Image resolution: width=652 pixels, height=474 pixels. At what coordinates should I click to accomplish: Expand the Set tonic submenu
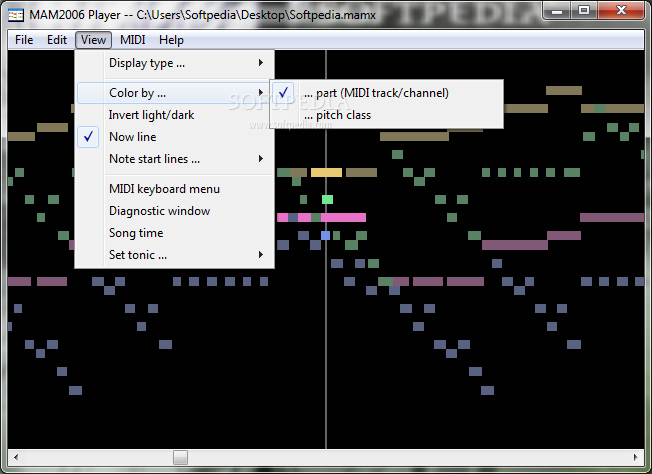[x=175, y=255]
